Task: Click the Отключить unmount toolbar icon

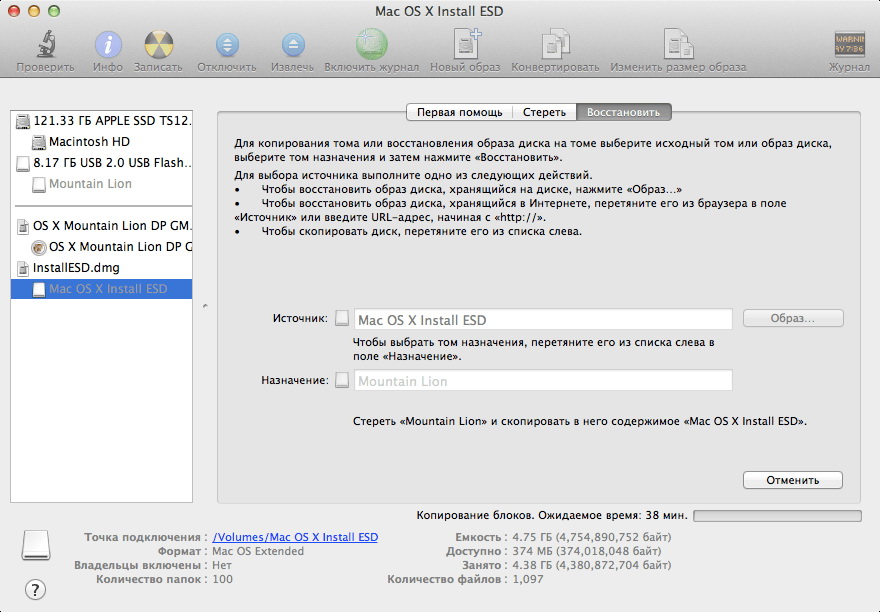Action: click(x=227, y=45)
